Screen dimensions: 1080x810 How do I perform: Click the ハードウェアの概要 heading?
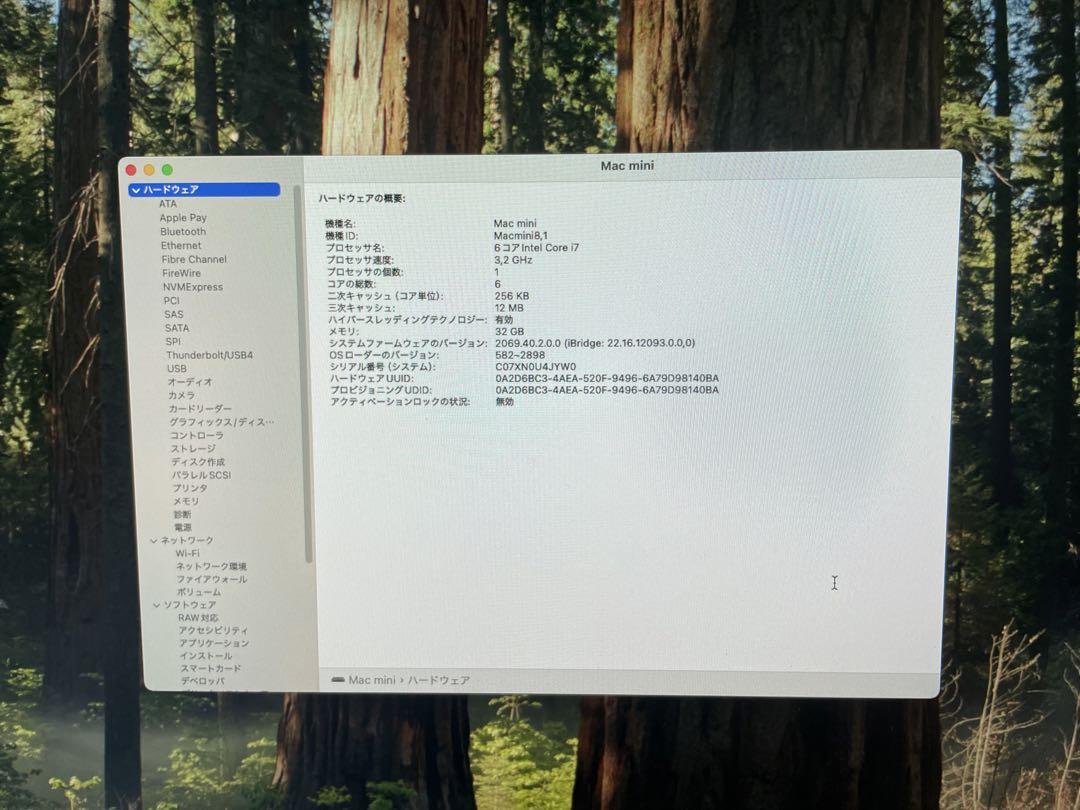point(362,198)
